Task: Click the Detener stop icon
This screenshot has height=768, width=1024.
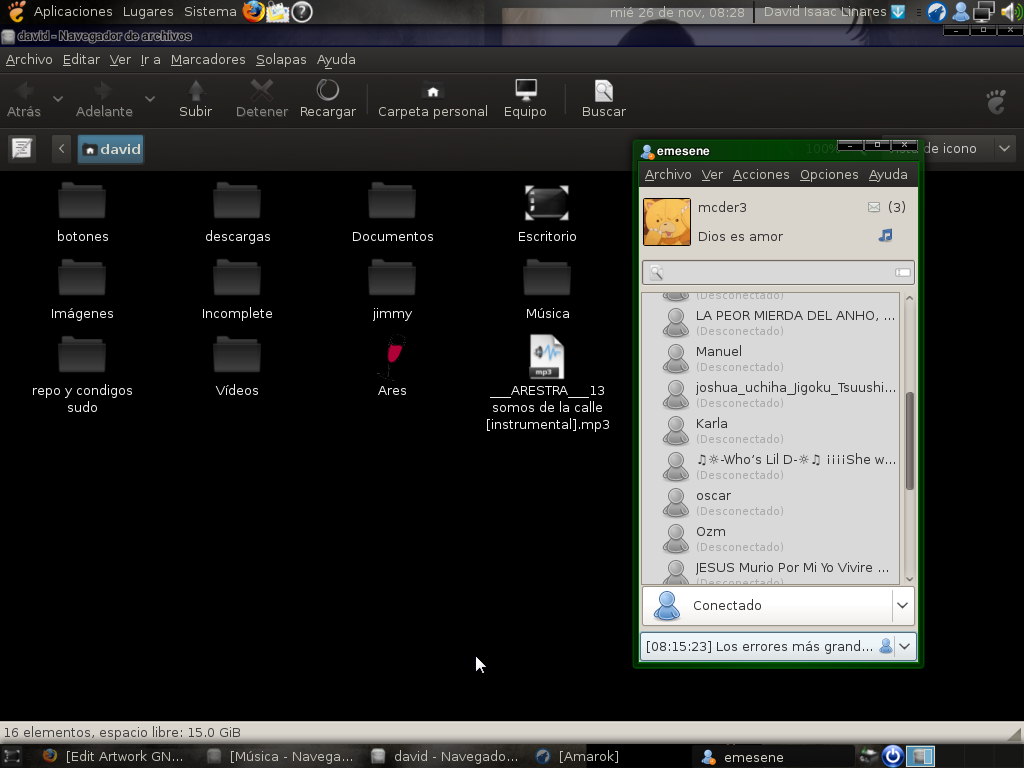Action: (x=262, y=91)
